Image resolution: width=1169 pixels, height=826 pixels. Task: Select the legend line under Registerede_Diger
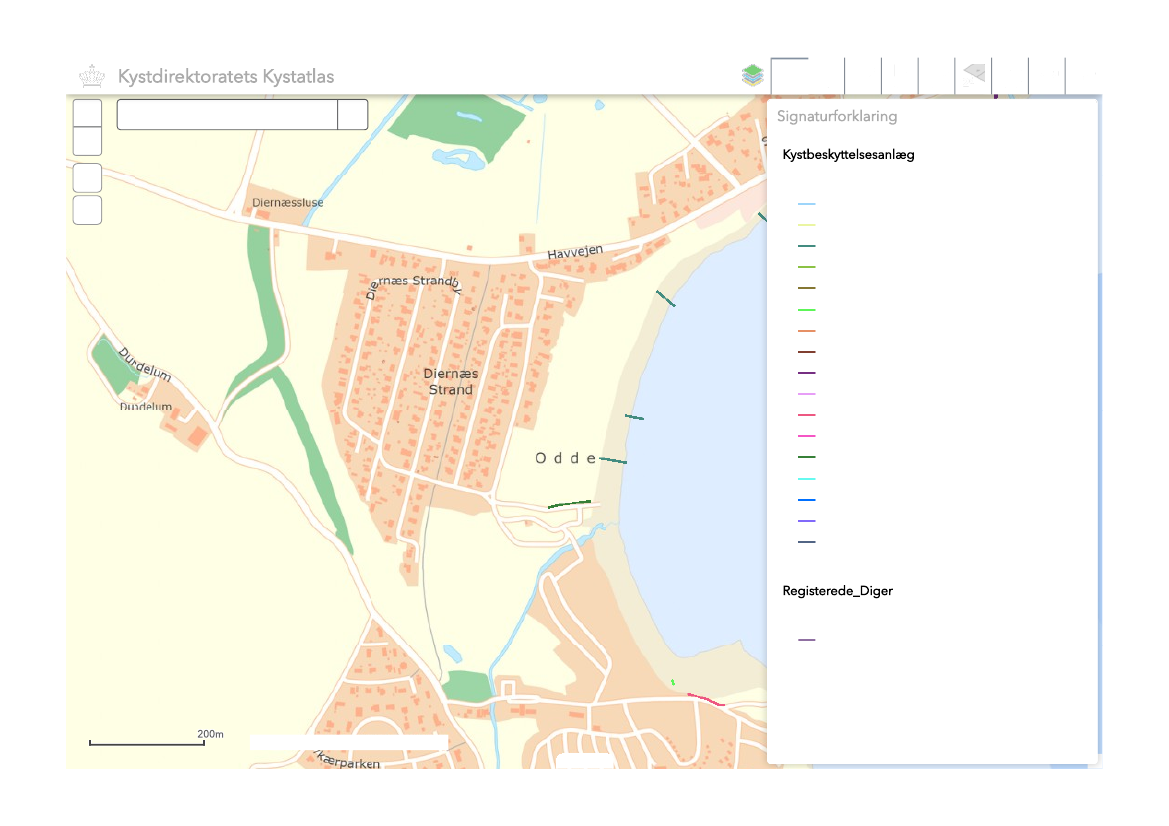(807, 640)
